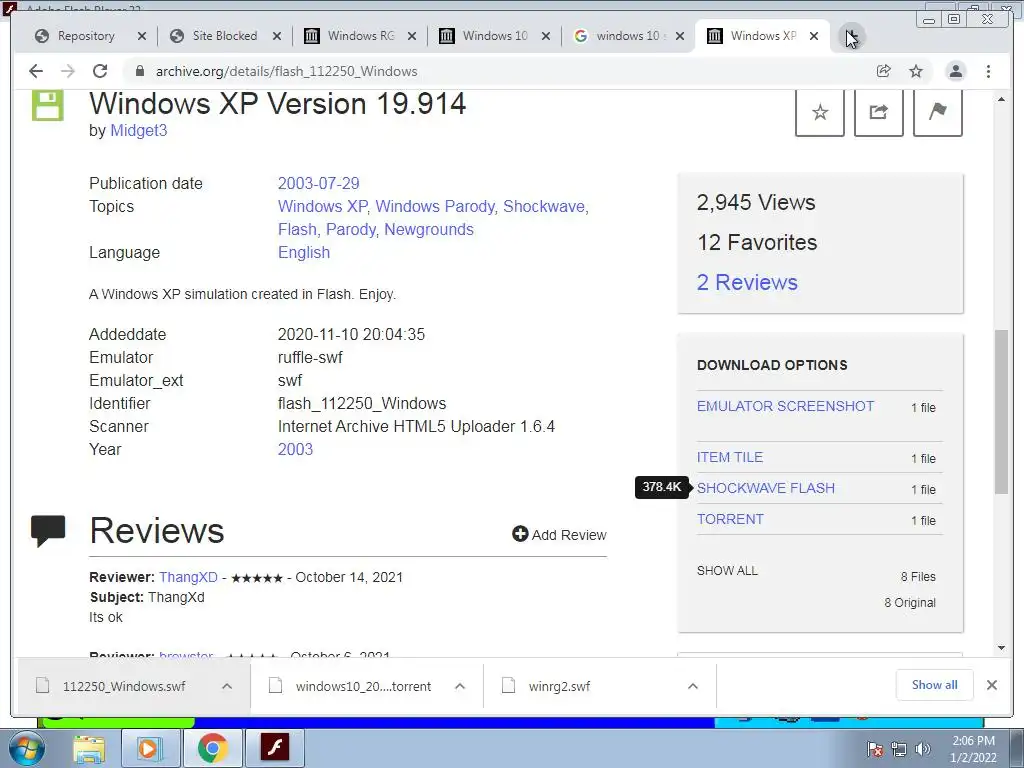
Task: Expand SHOW ALL download files
Action: pyautogui.click(x=727, y=571)
